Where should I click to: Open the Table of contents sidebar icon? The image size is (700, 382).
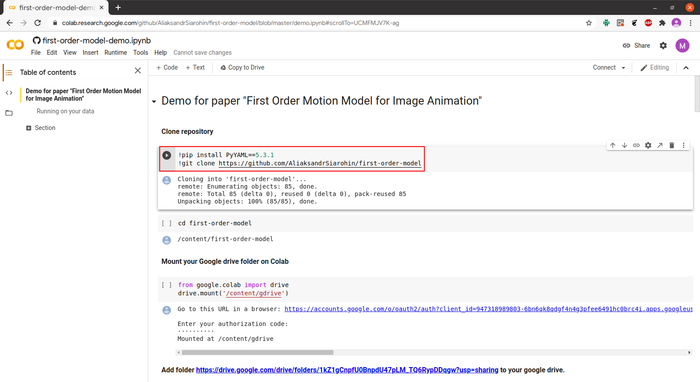(x=9, y=72)
